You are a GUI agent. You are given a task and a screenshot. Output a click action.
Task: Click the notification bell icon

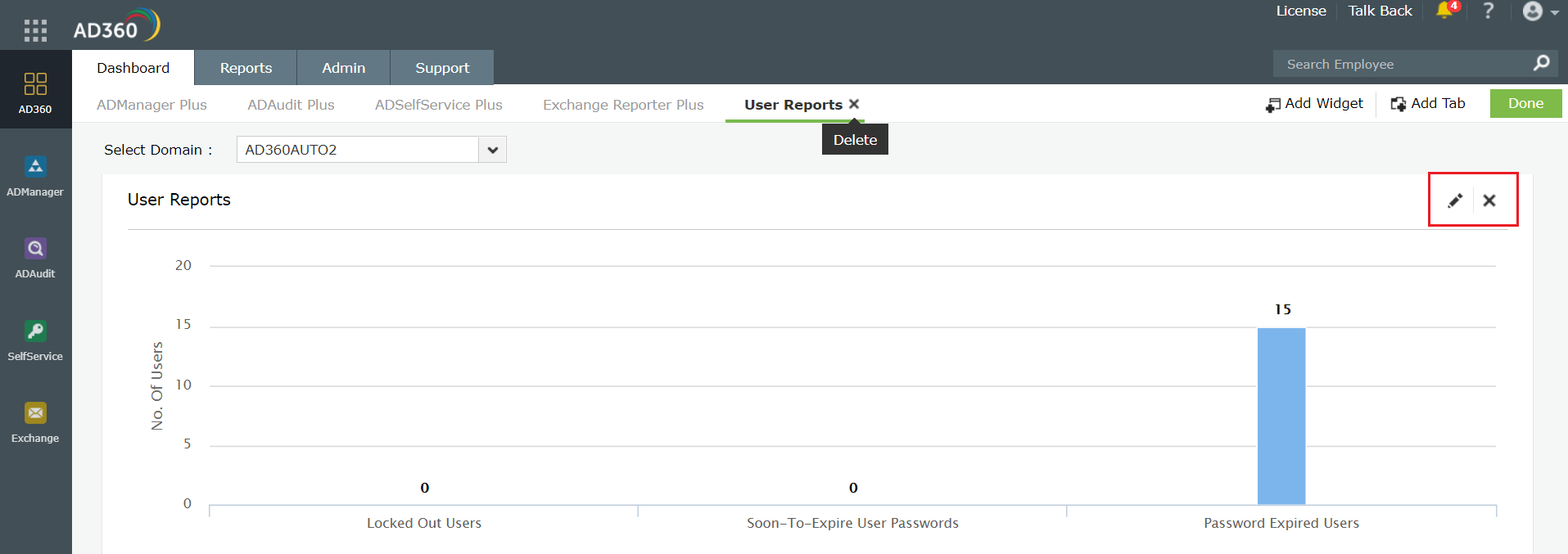(1444, 11)
